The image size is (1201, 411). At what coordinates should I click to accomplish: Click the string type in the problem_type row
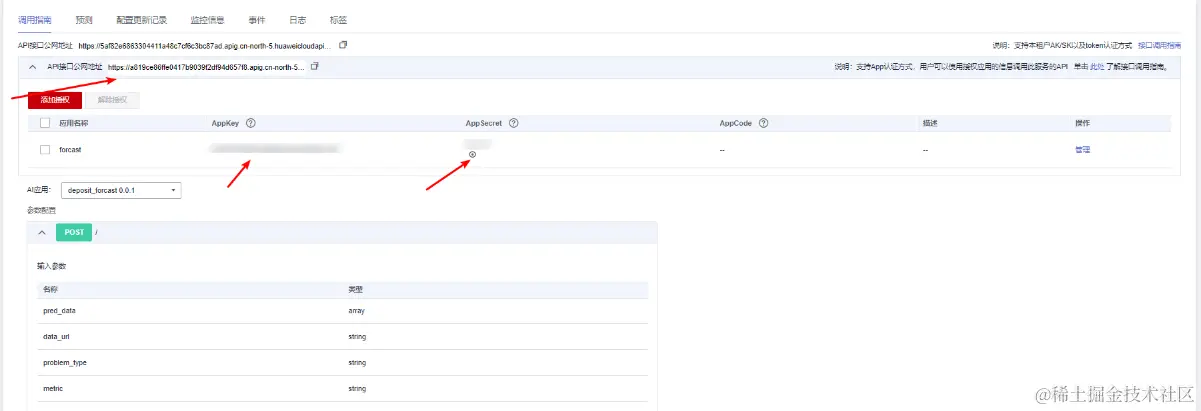[x=357, y=363]
